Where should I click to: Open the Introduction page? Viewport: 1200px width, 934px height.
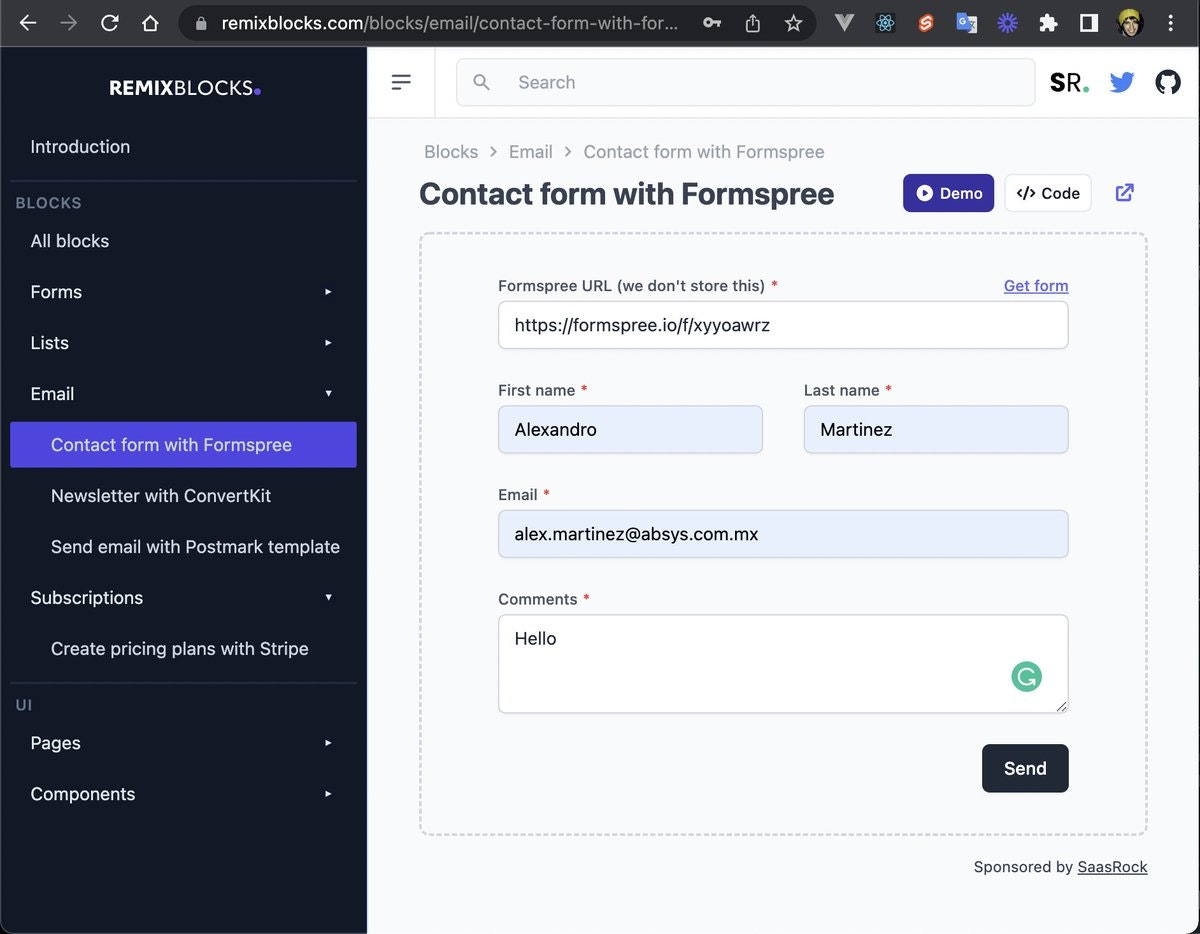[x=183, y=147]
